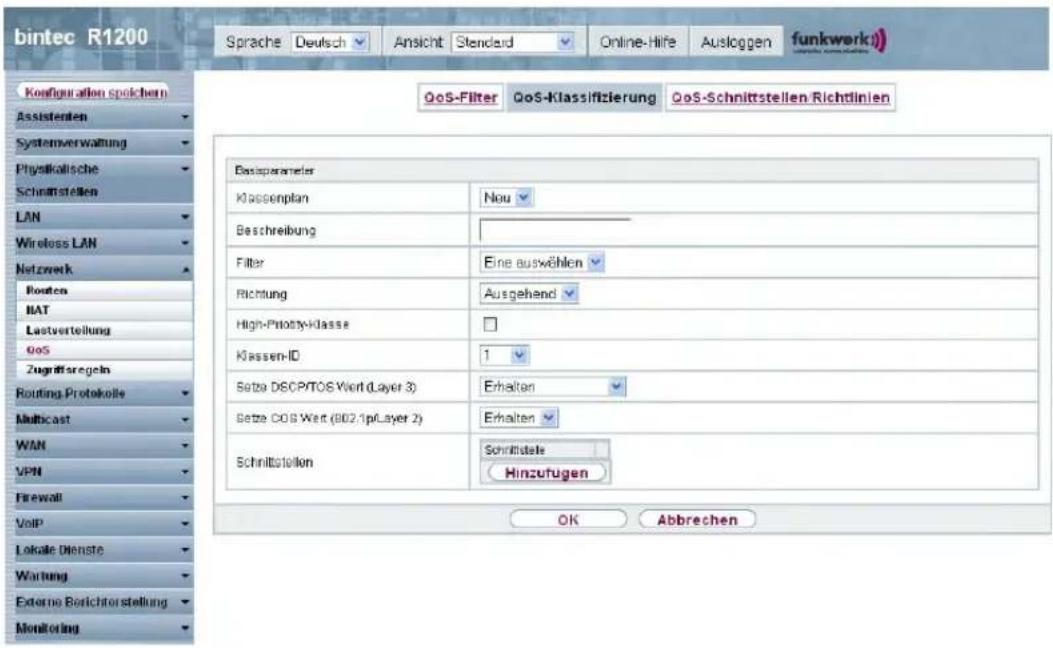Switch to QoS-Schnittstellen/Richtlinien tab
Image resolution: width=1053 pixels, height=648 pixels.
[780, 97]
